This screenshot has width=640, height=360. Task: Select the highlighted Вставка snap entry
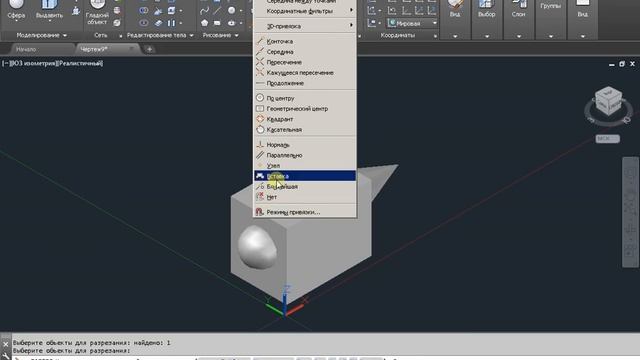click(304, 176)
